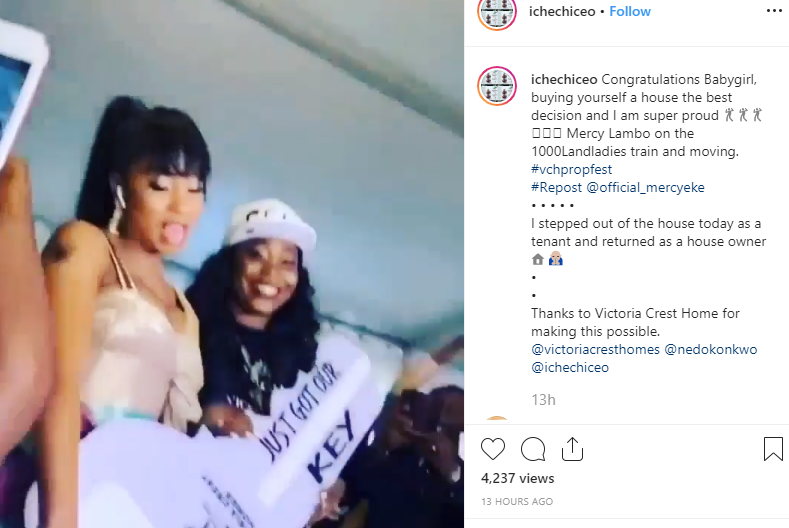This screenshot has height=528, width=789.
Task: Select the 13h caption timestamp
Action: 543,400
